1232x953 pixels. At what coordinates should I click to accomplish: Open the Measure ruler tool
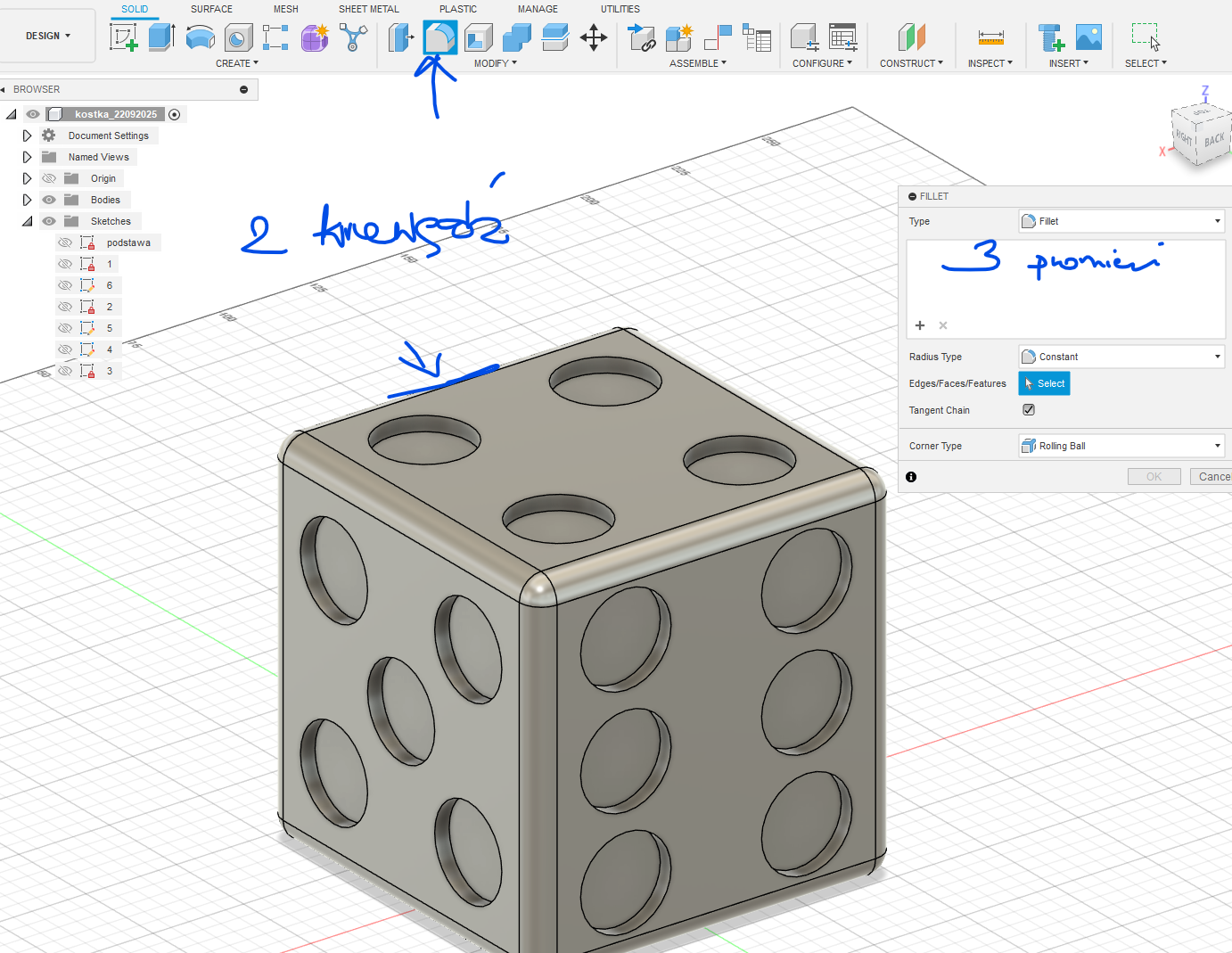(990, 37)
